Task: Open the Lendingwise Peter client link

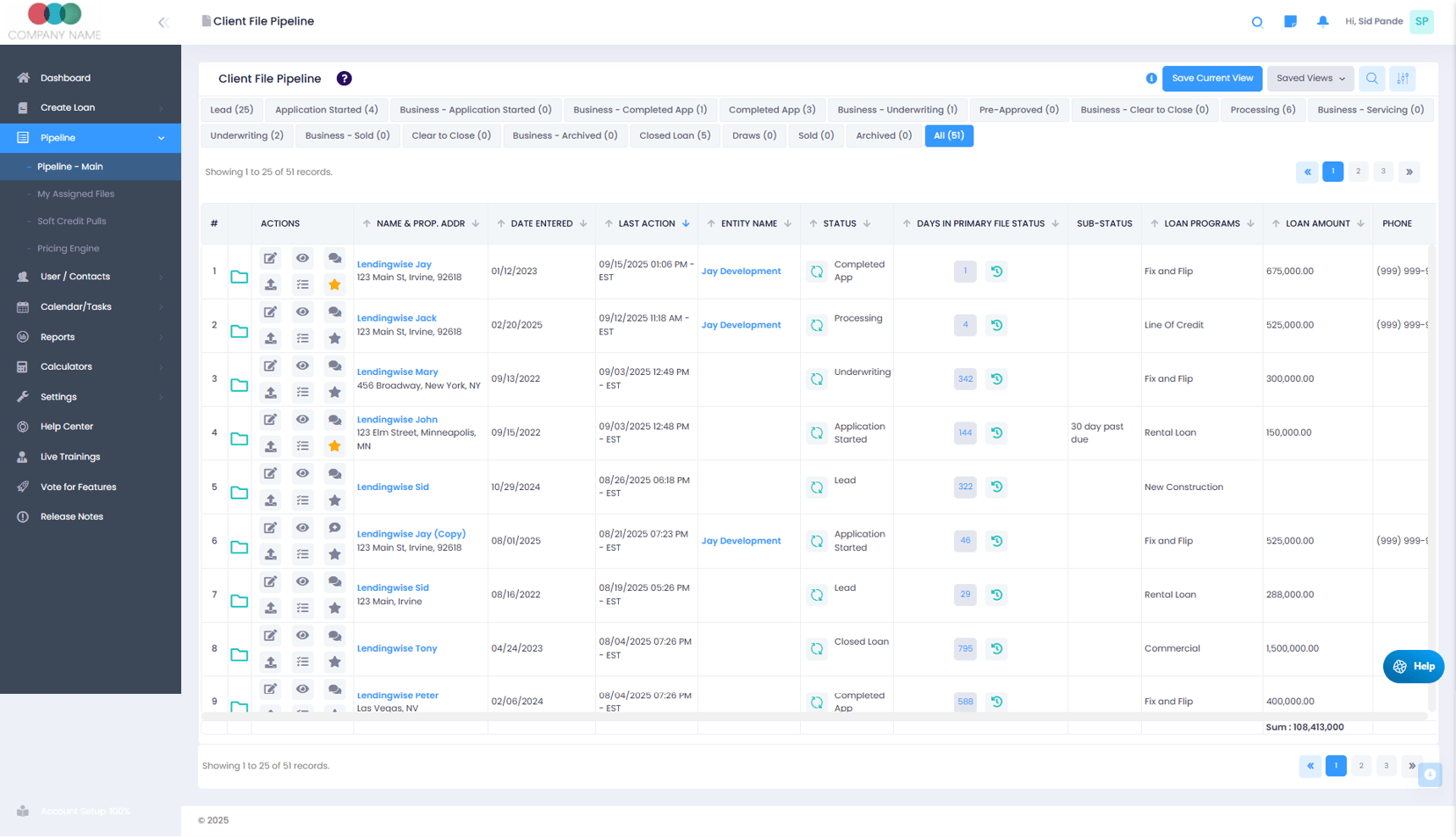Action: [397, 695]
